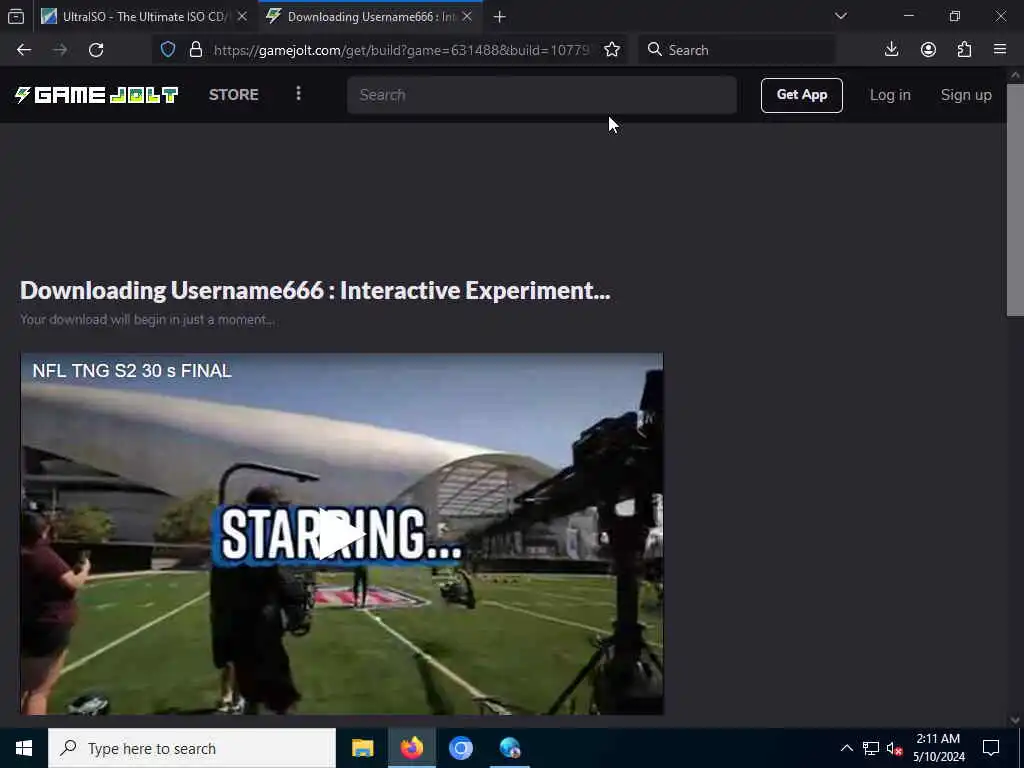Open the Log in page

(890, 95)
